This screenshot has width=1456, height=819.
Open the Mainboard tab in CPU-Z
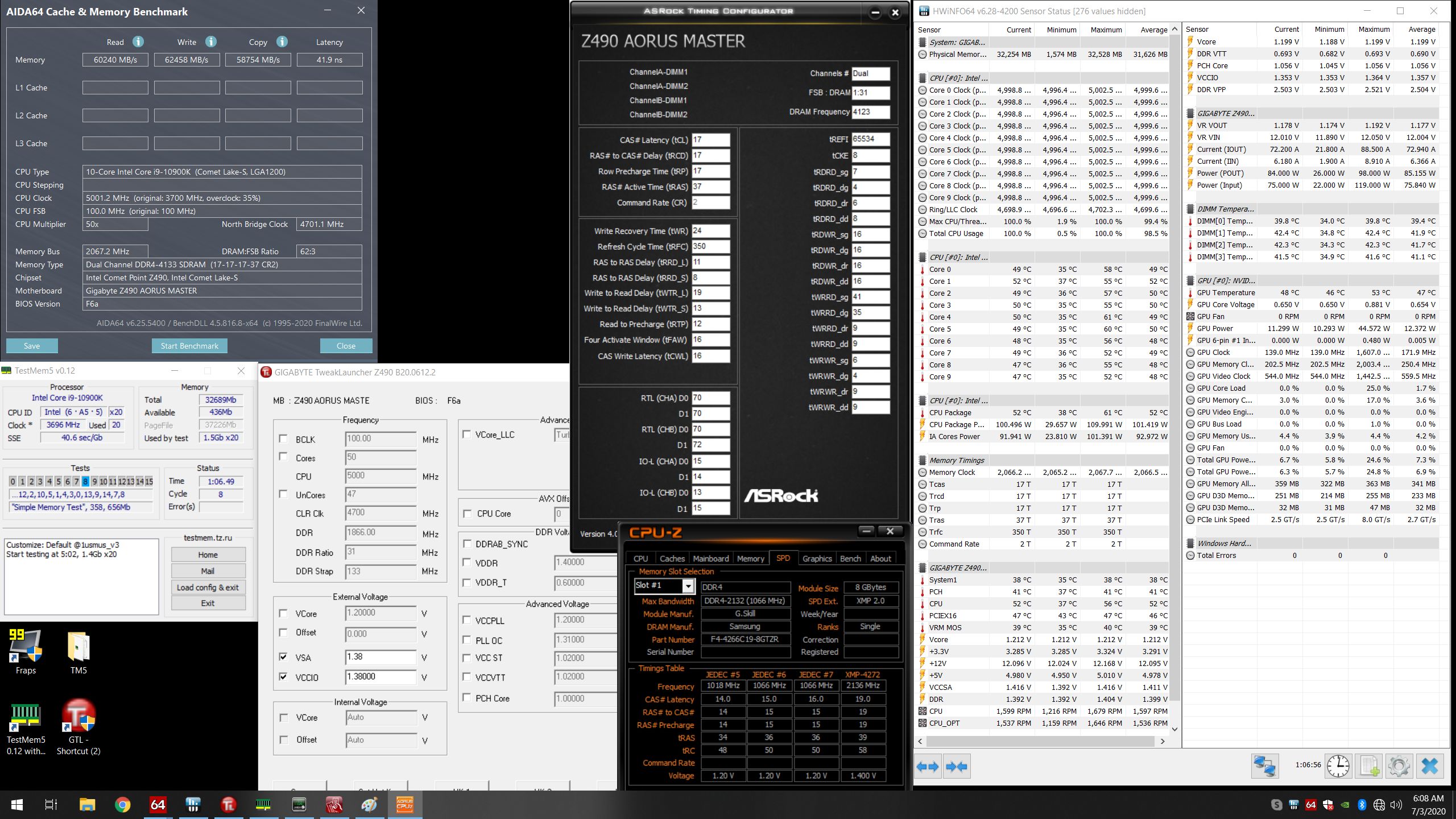[x=710, y=559]
